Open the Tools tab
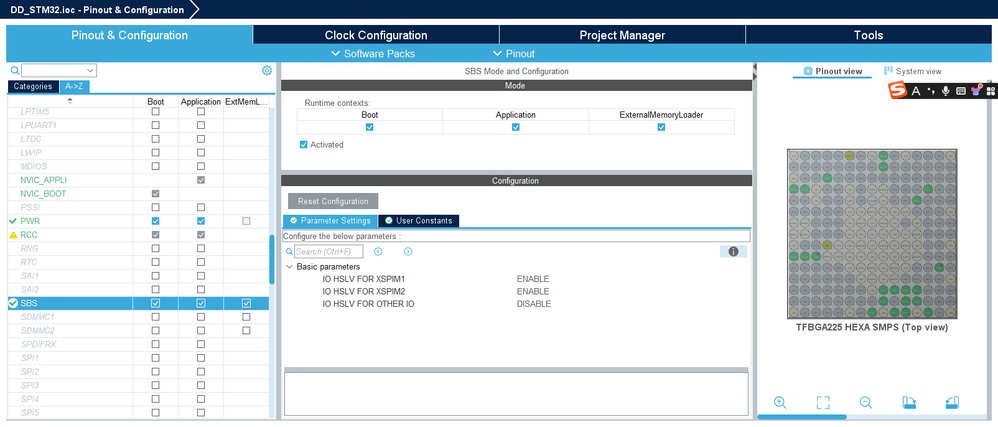 click(868, 35)
